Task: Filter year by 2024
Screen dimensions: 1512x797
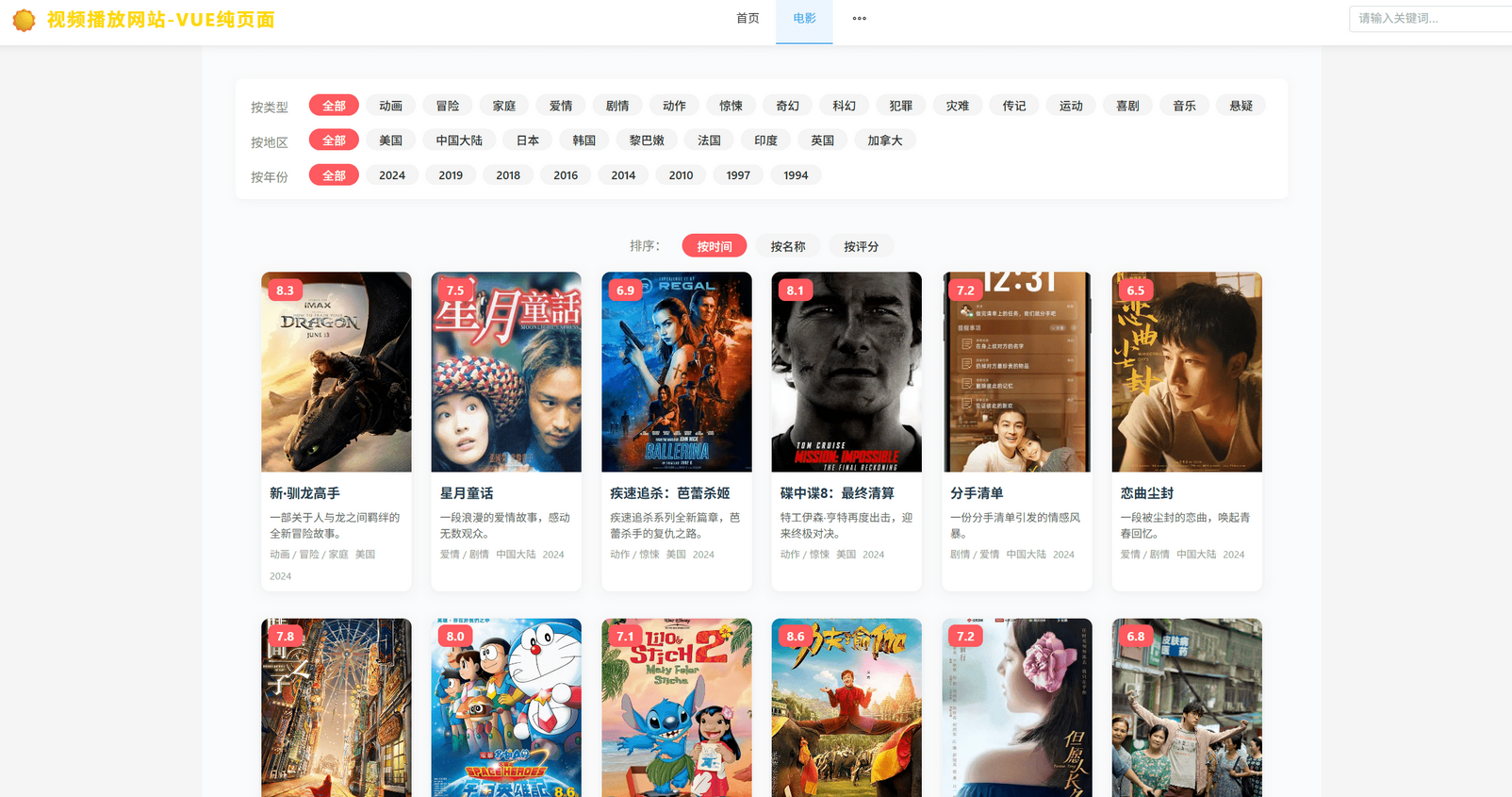Action: tap(392, 175)
